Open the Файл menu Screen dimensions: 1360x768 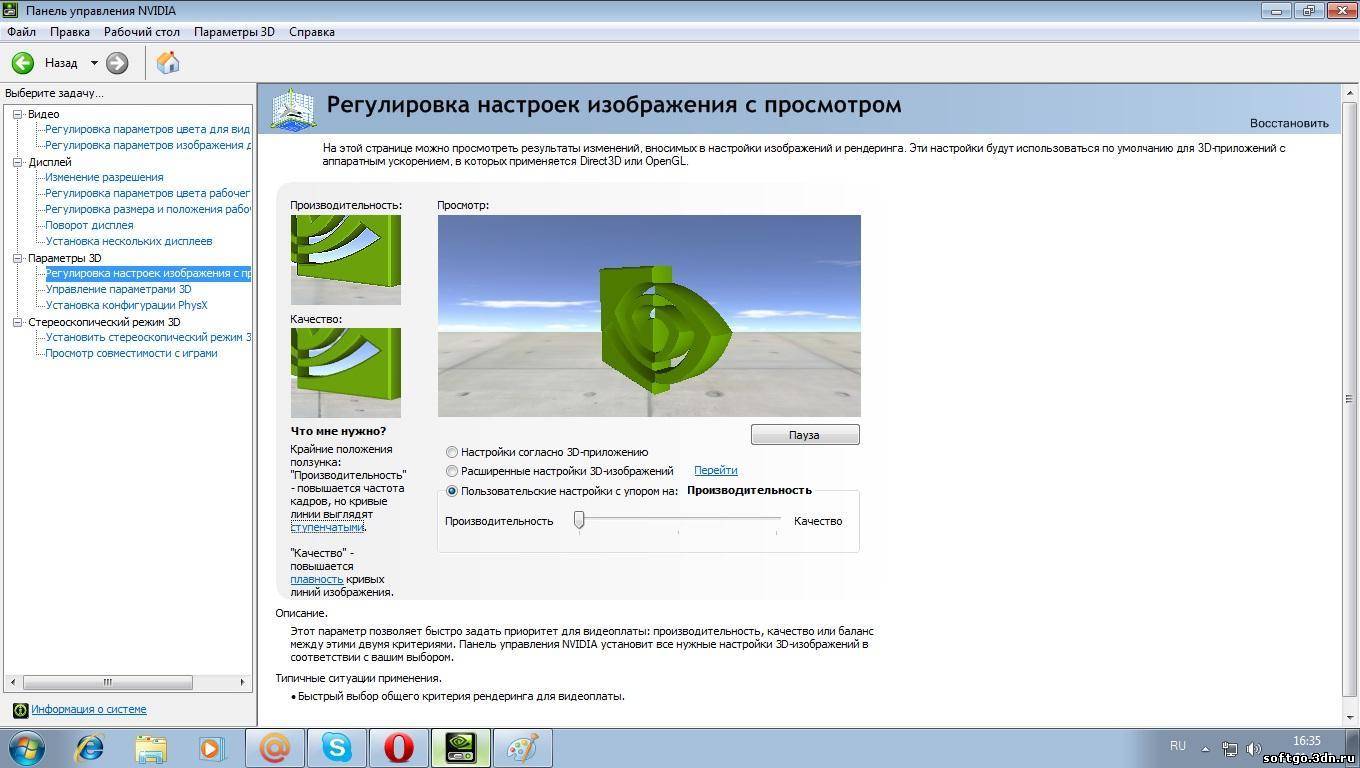[x=21, y=32]
